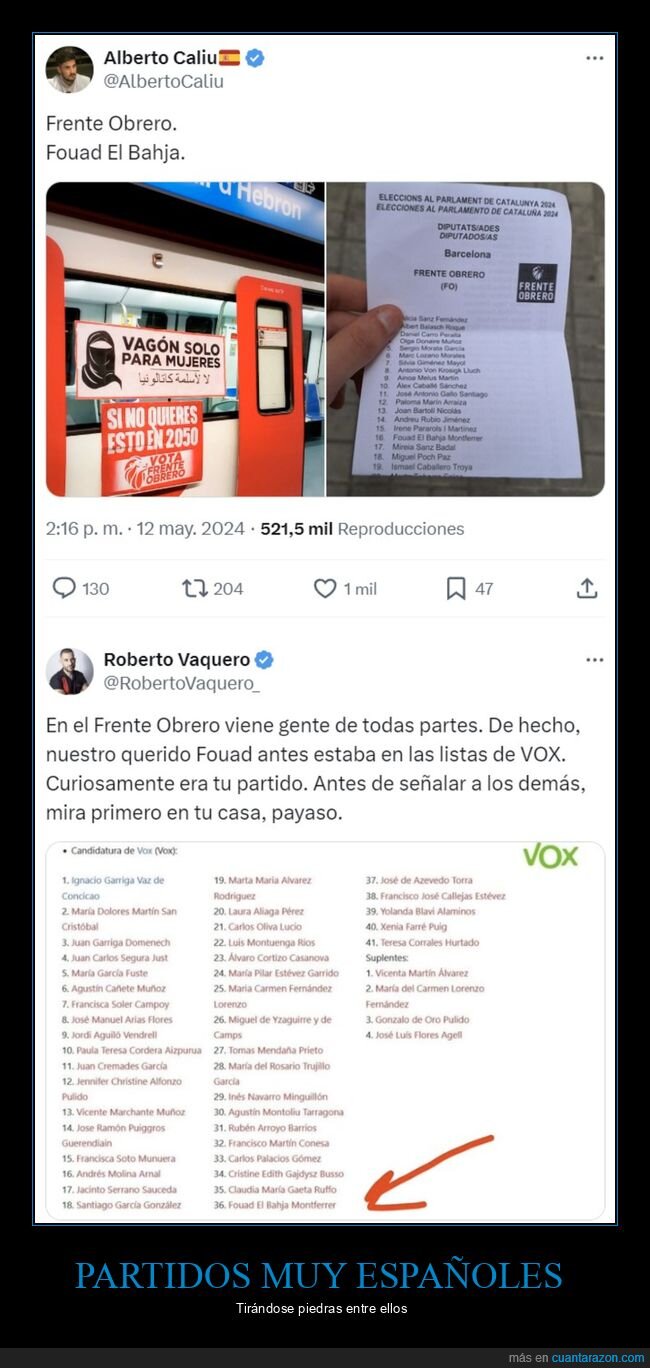Like the tweet via the heart icon

[x=325, y=589]
